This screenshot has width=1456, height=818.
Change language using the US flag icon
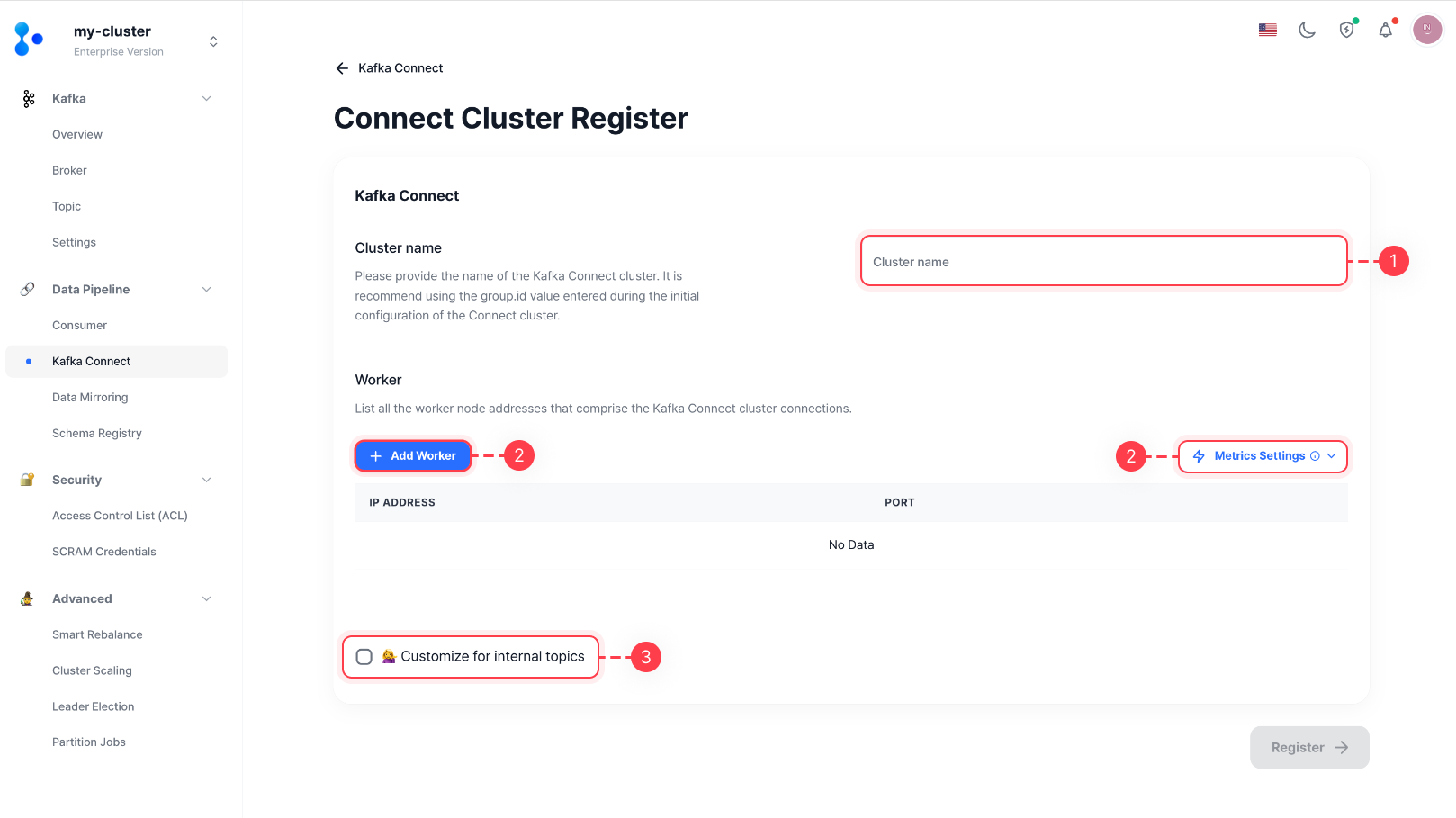pyautogui.click(x=1267, y=29)
